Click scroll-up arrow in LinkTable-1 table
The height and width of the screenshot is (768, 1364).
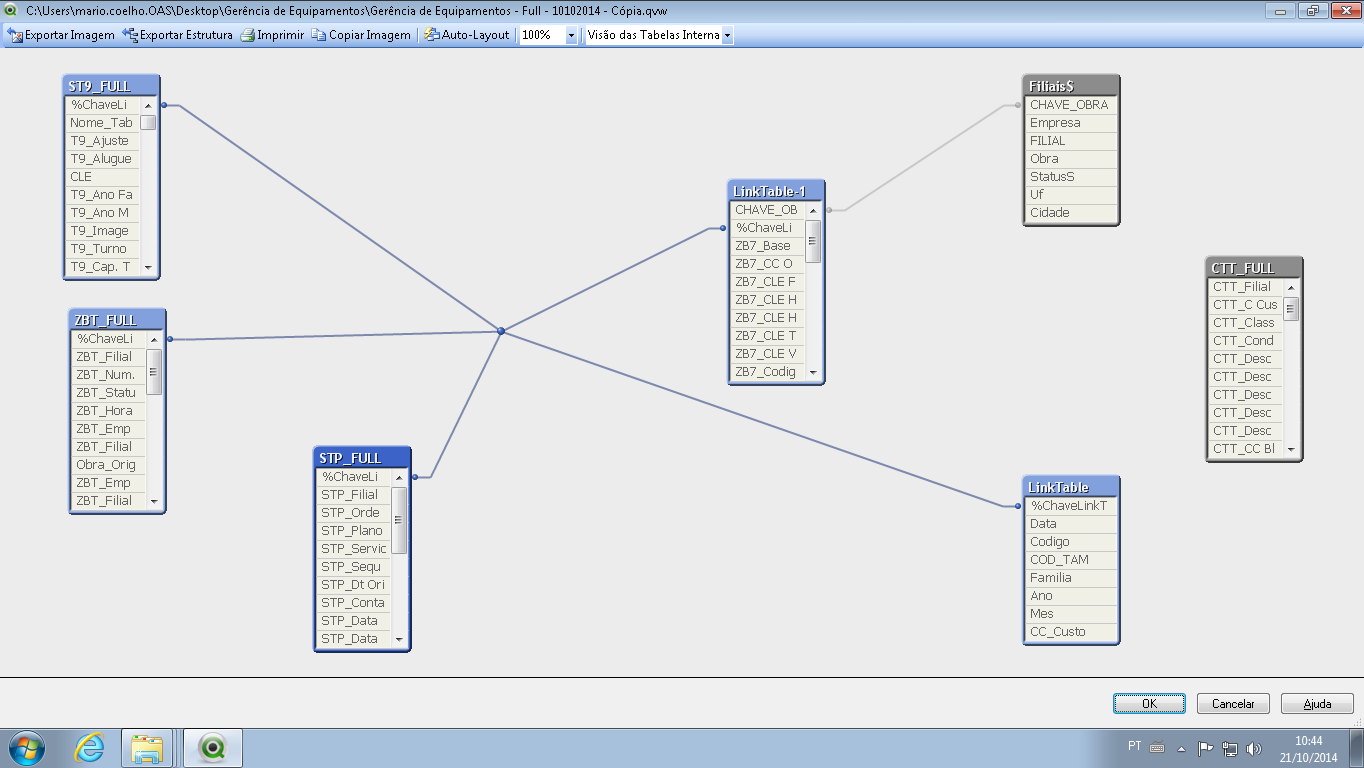(813, 210)
